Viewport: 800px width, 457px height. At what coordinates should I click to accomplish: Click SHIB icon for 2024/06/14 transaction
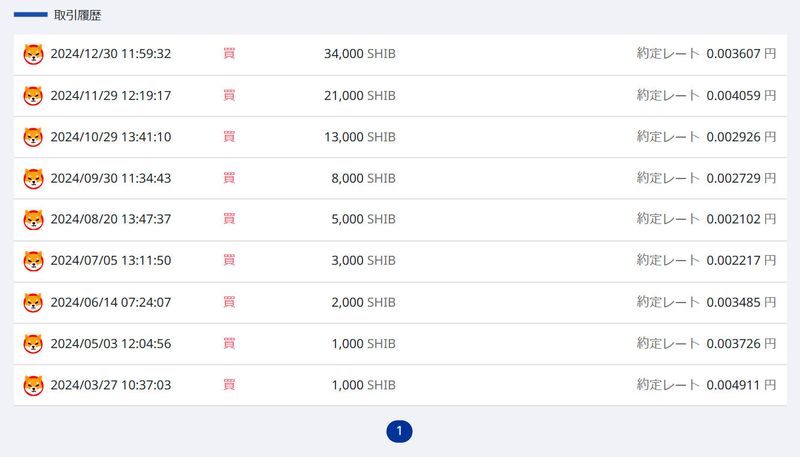[x=34, y=302]
